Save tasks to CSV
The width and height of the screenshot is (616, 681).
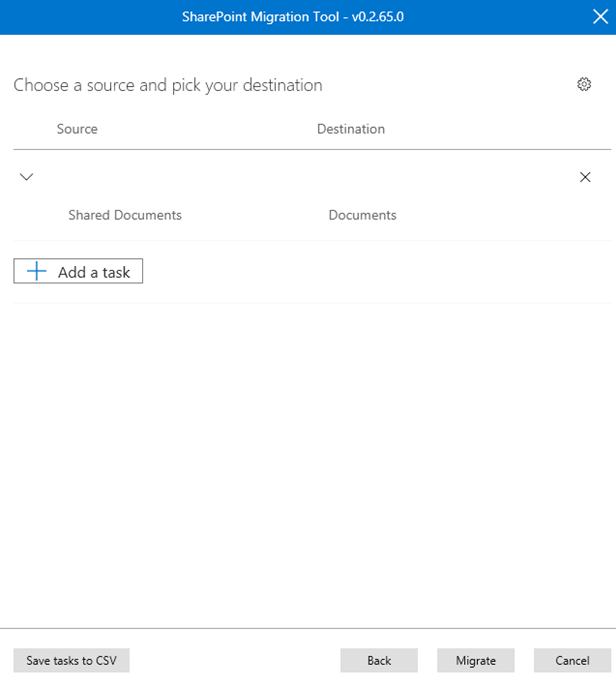pyautogui.click(x=71, y=660)
